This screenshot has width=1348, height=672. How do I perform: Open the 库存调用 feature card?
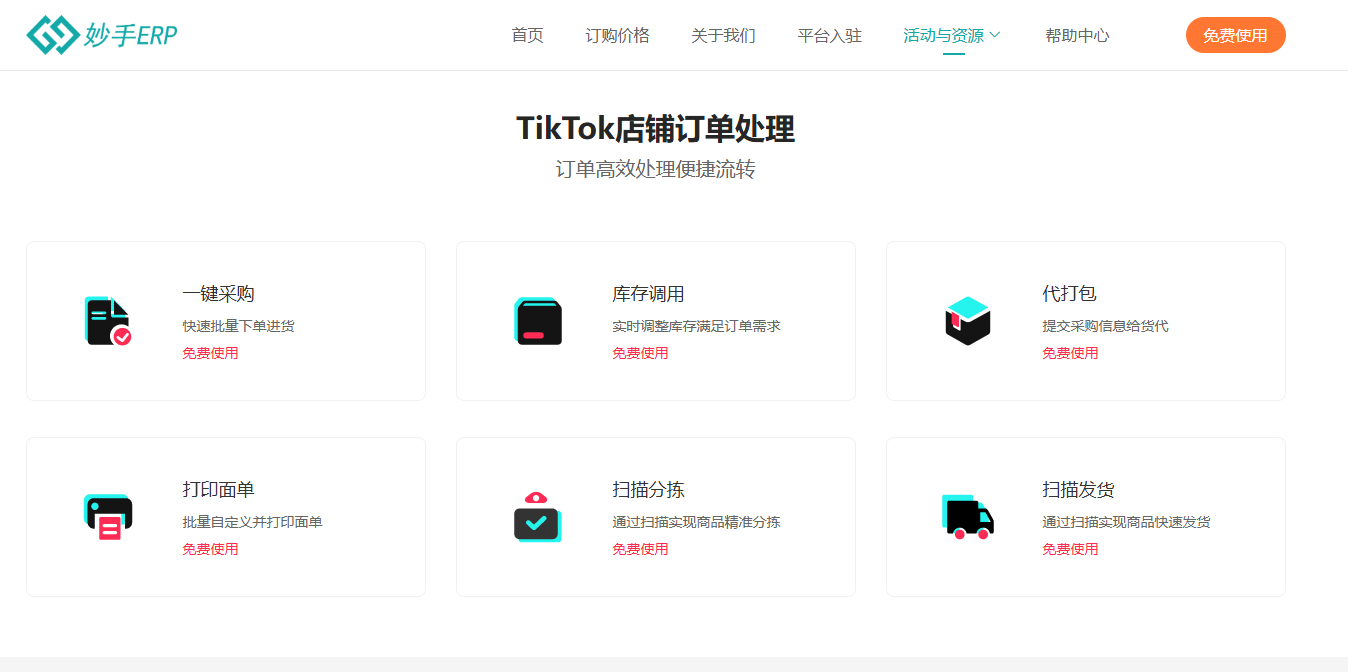[656, 320]
